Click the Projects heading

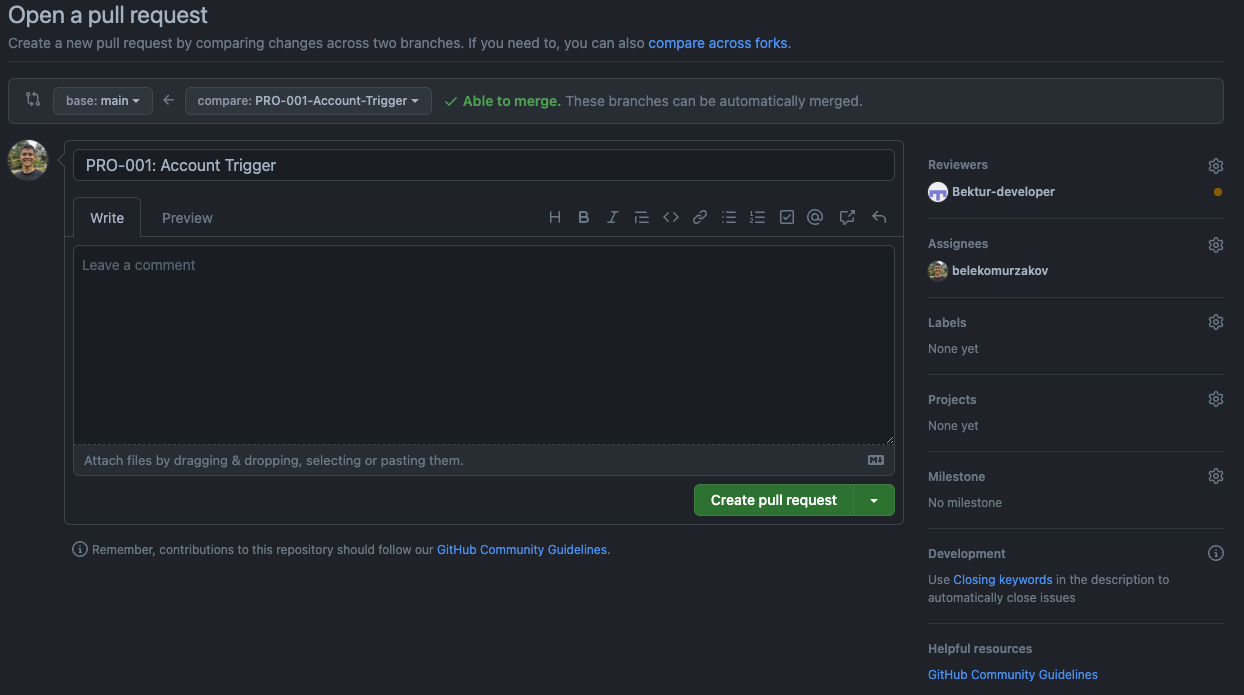pyautogui.click(x=952, y=400)
